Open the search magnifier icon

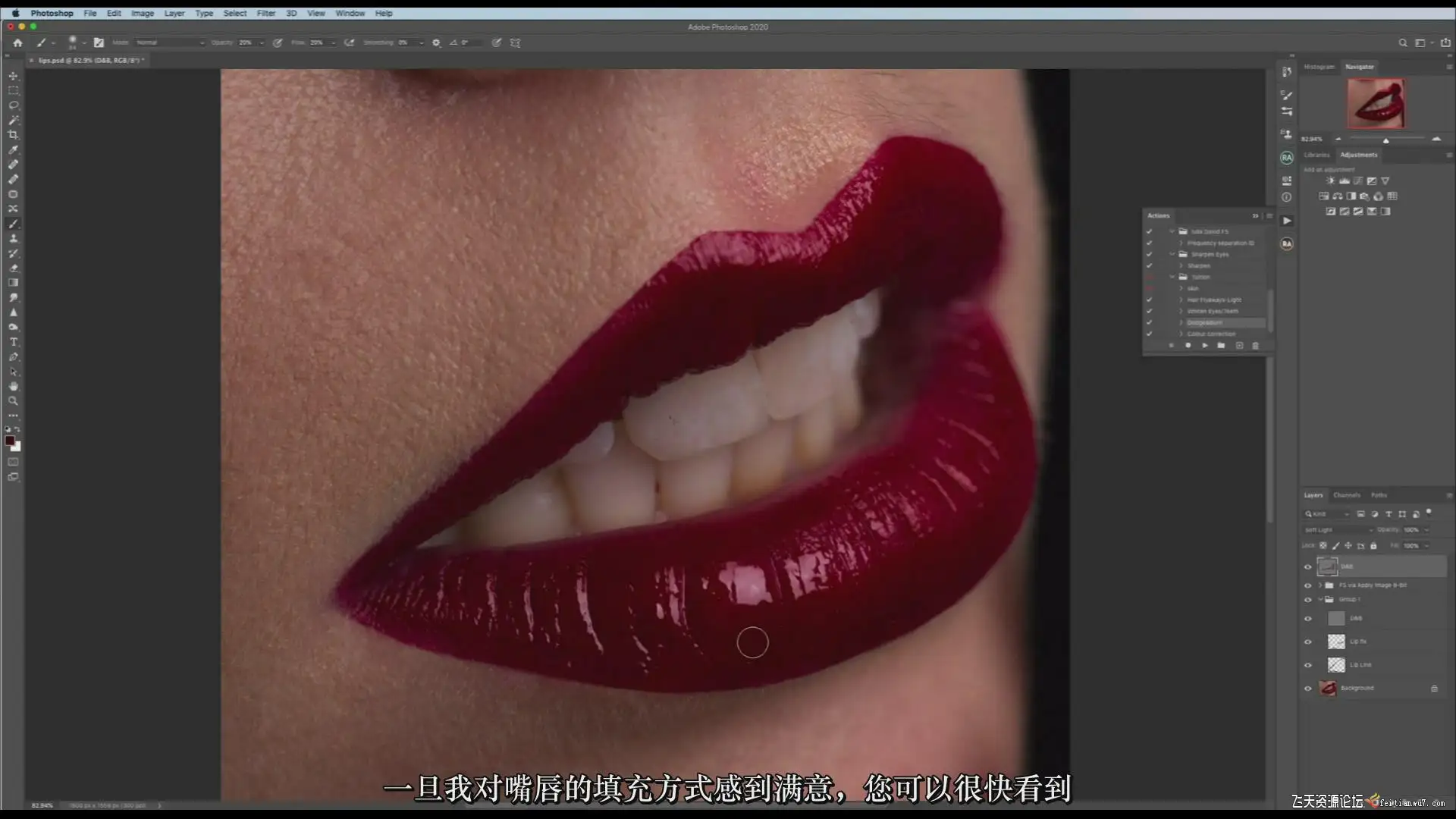1403,43
